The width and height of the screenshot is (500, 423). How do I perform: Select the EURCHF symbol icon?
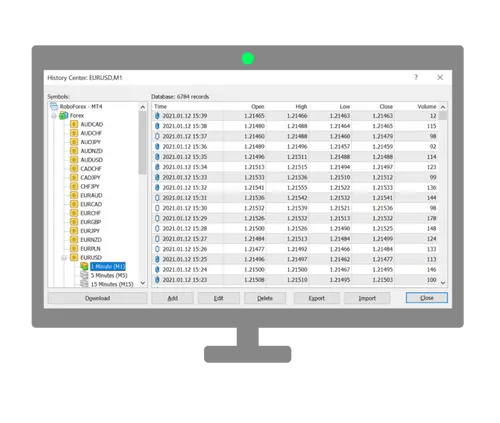tap(74, 213)
